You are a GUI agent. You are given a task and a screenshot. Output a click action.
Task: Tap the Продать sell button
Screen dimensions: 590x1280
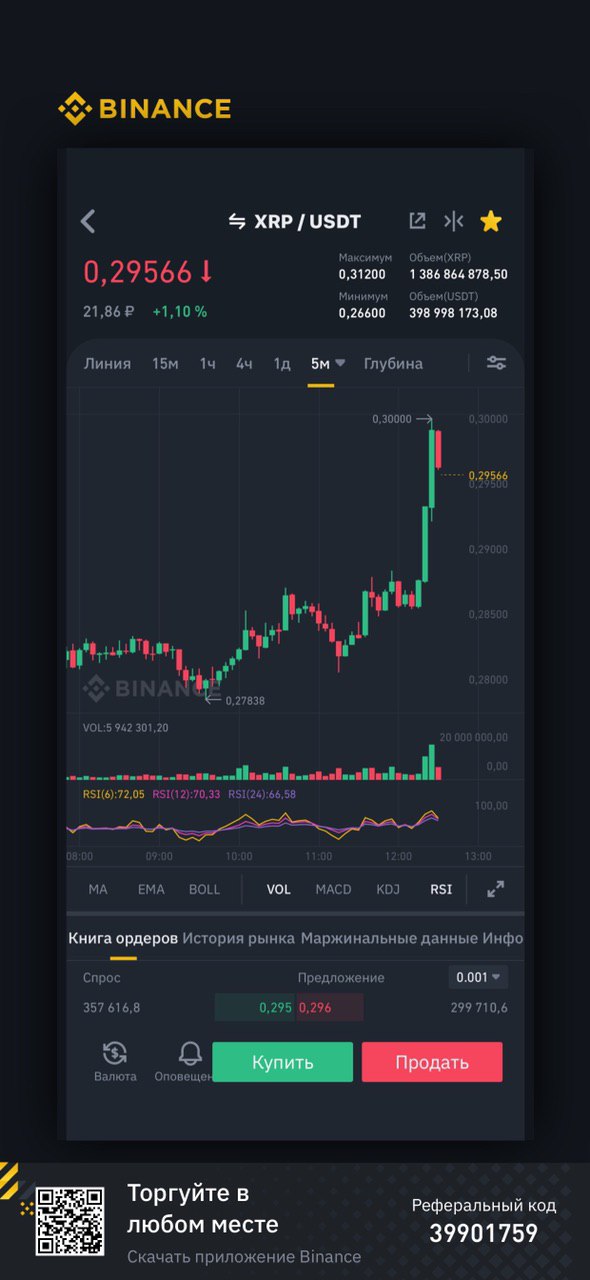tap(432, 1062)
